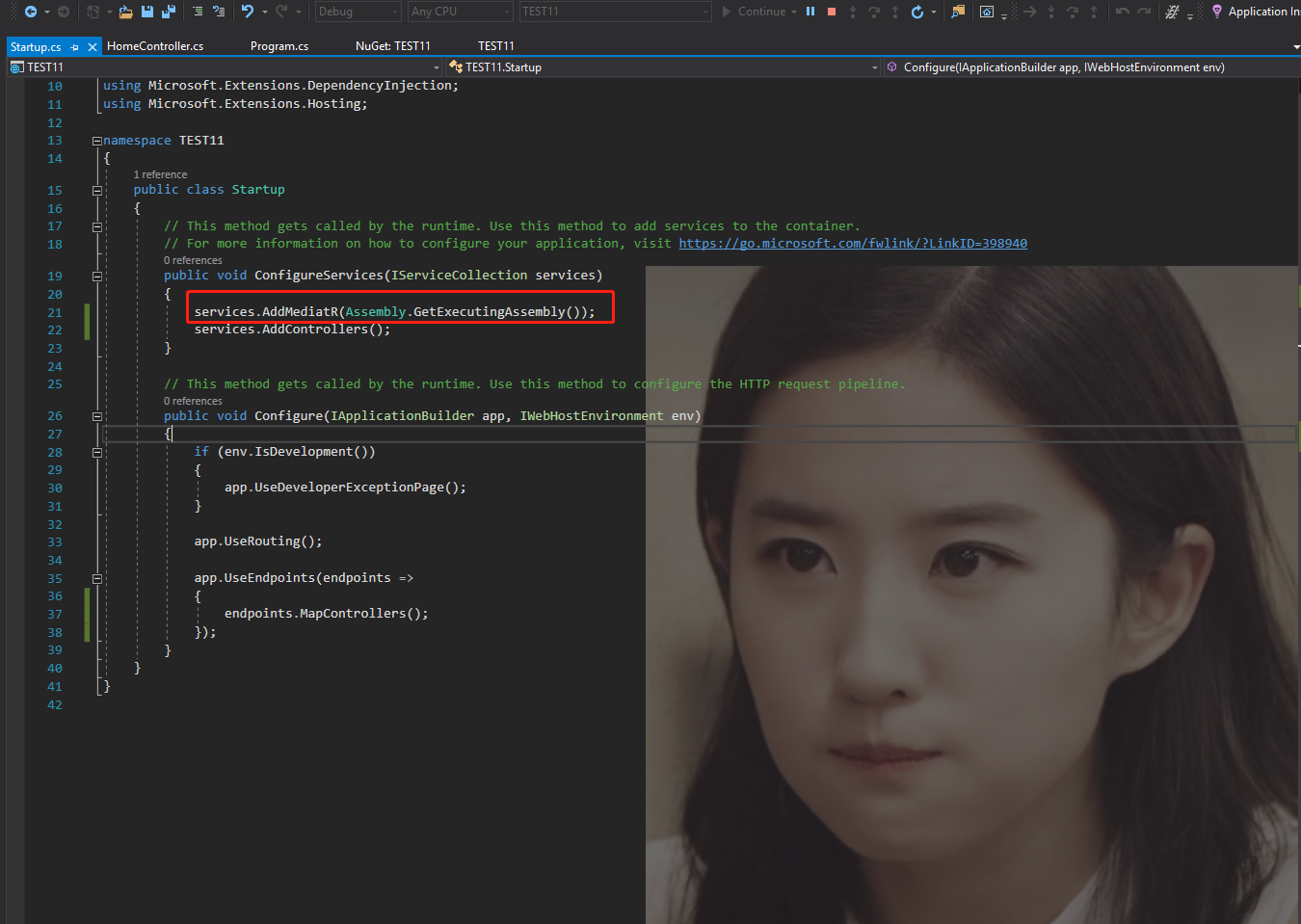Screen dimensions: 1301x924
Task: Click the 1 reference CodeLens link above Startup
Action: (160, 174)
